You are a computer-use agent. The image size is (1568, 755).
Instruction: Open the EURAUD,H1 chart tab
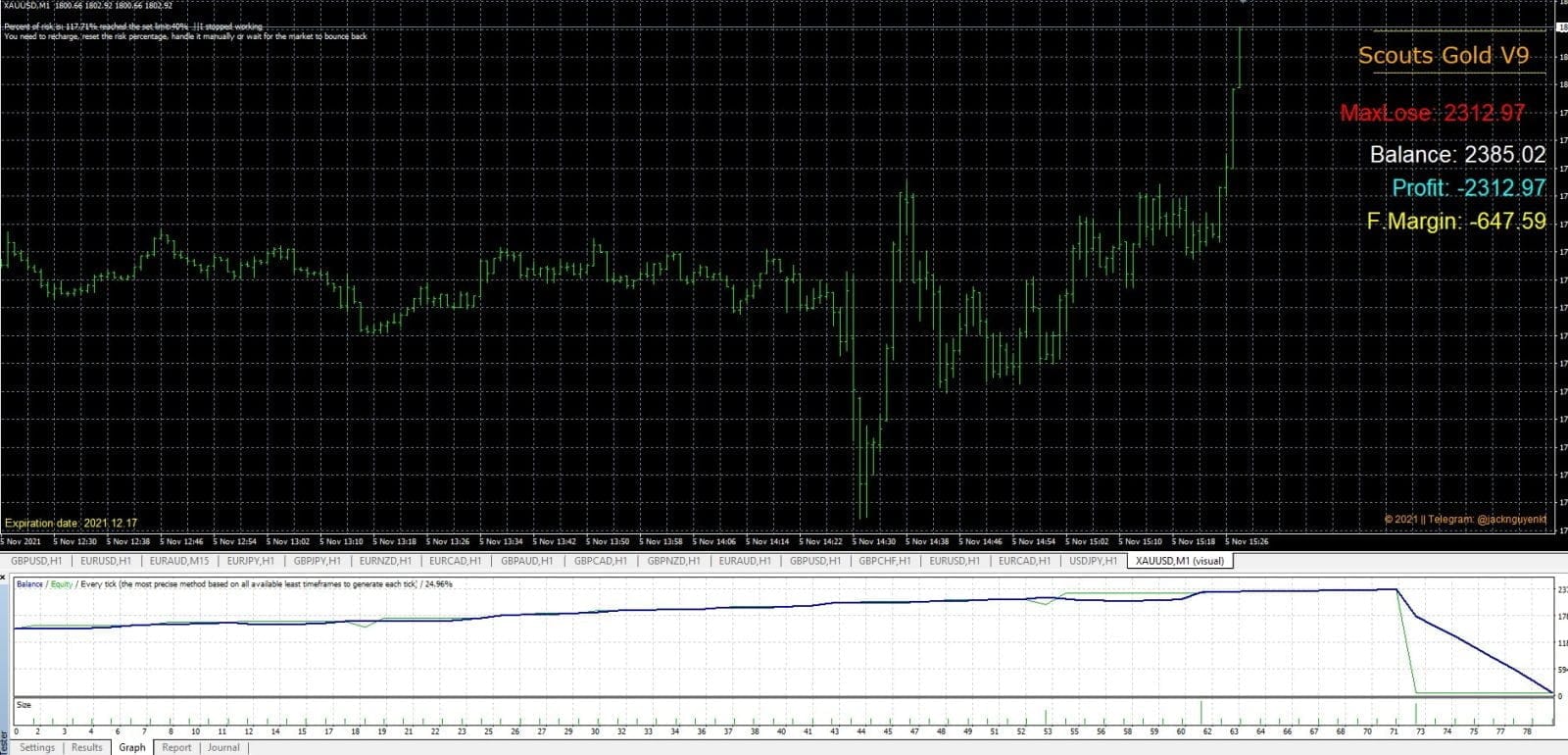(x=745, y=561)
